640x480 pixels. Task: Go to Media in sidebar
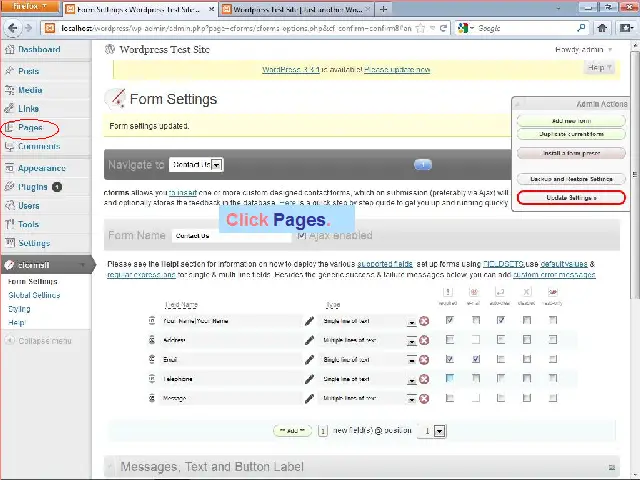30,90
